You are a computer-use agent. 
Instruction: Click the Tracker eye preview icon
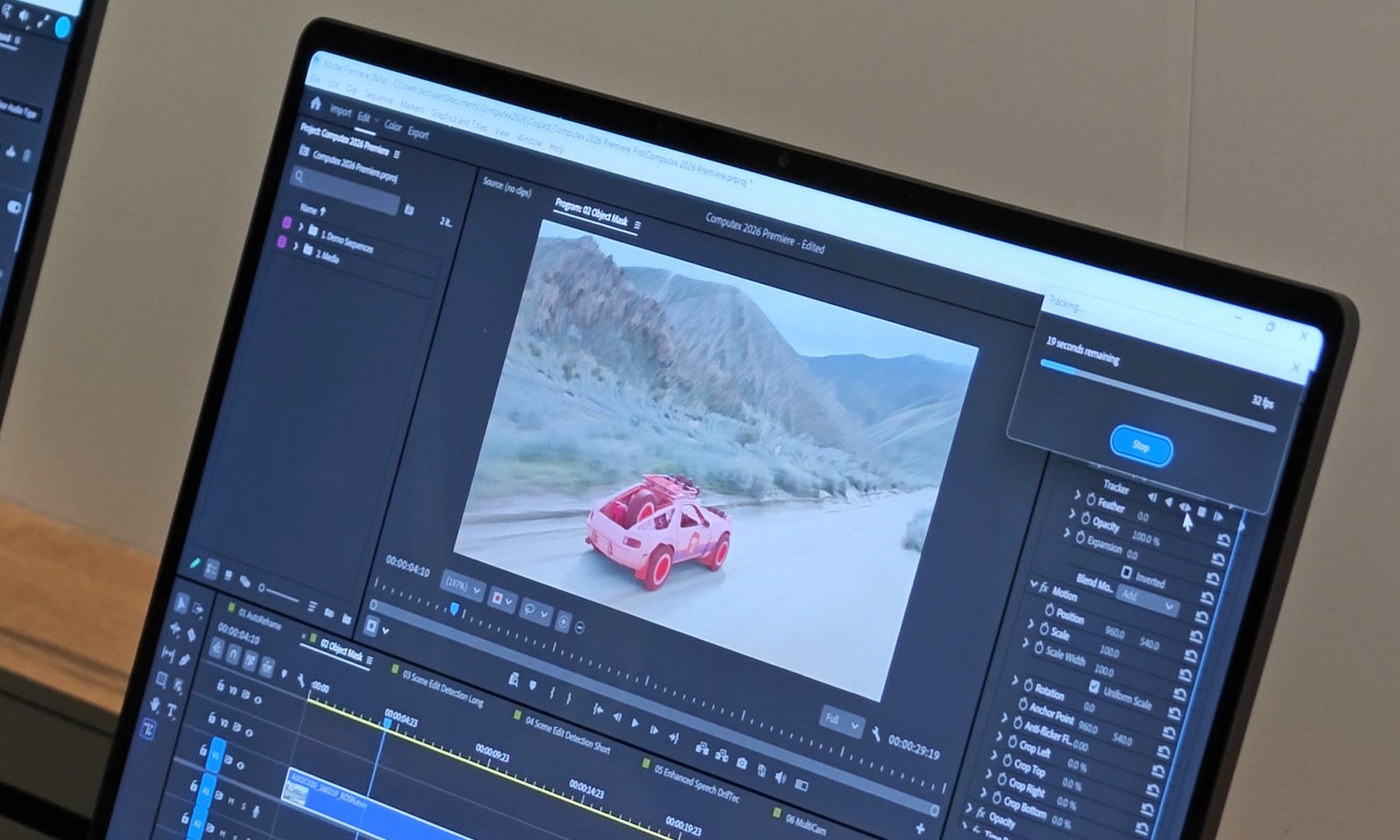(x=1185, y=507)
